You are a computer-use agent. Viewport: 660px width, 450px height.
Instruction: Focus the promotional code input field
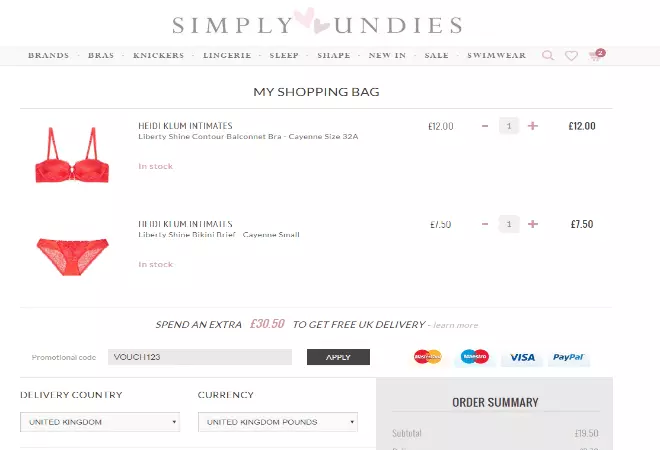(x=199, y=357)
